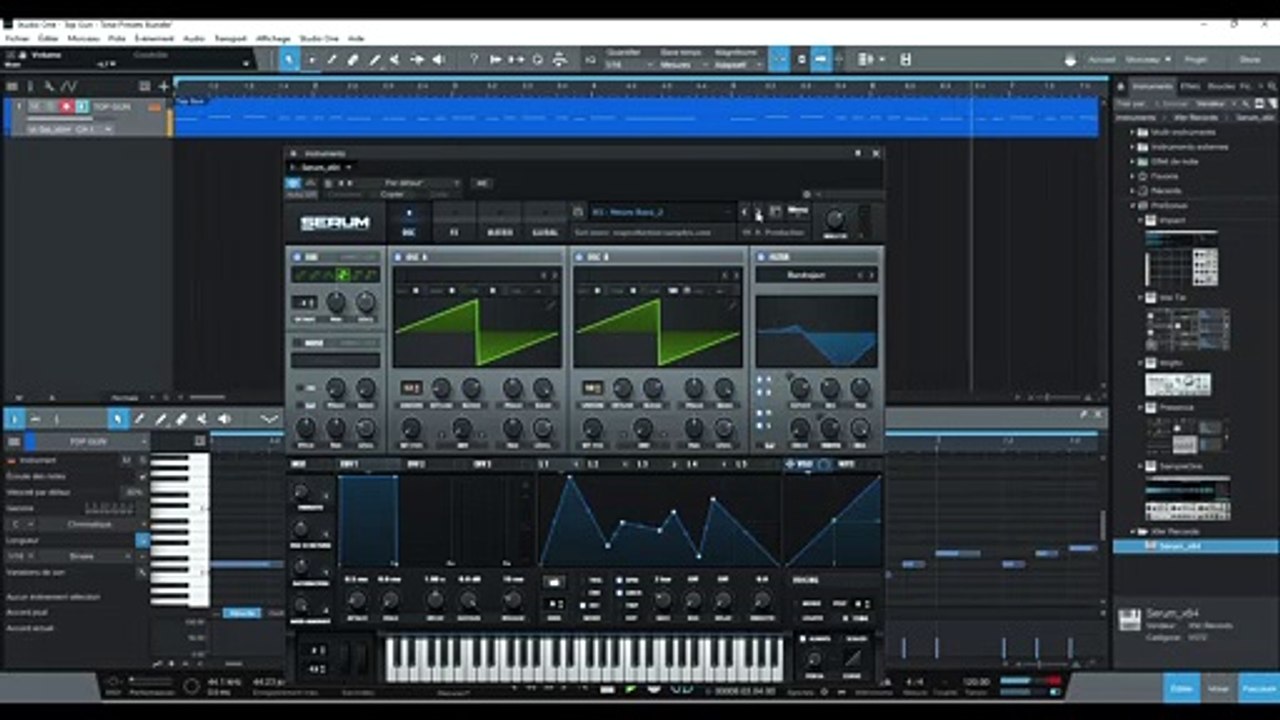This screenshot has width=1280, height=720.
Task: Mute the TOP GUN track
Action: 34,106
